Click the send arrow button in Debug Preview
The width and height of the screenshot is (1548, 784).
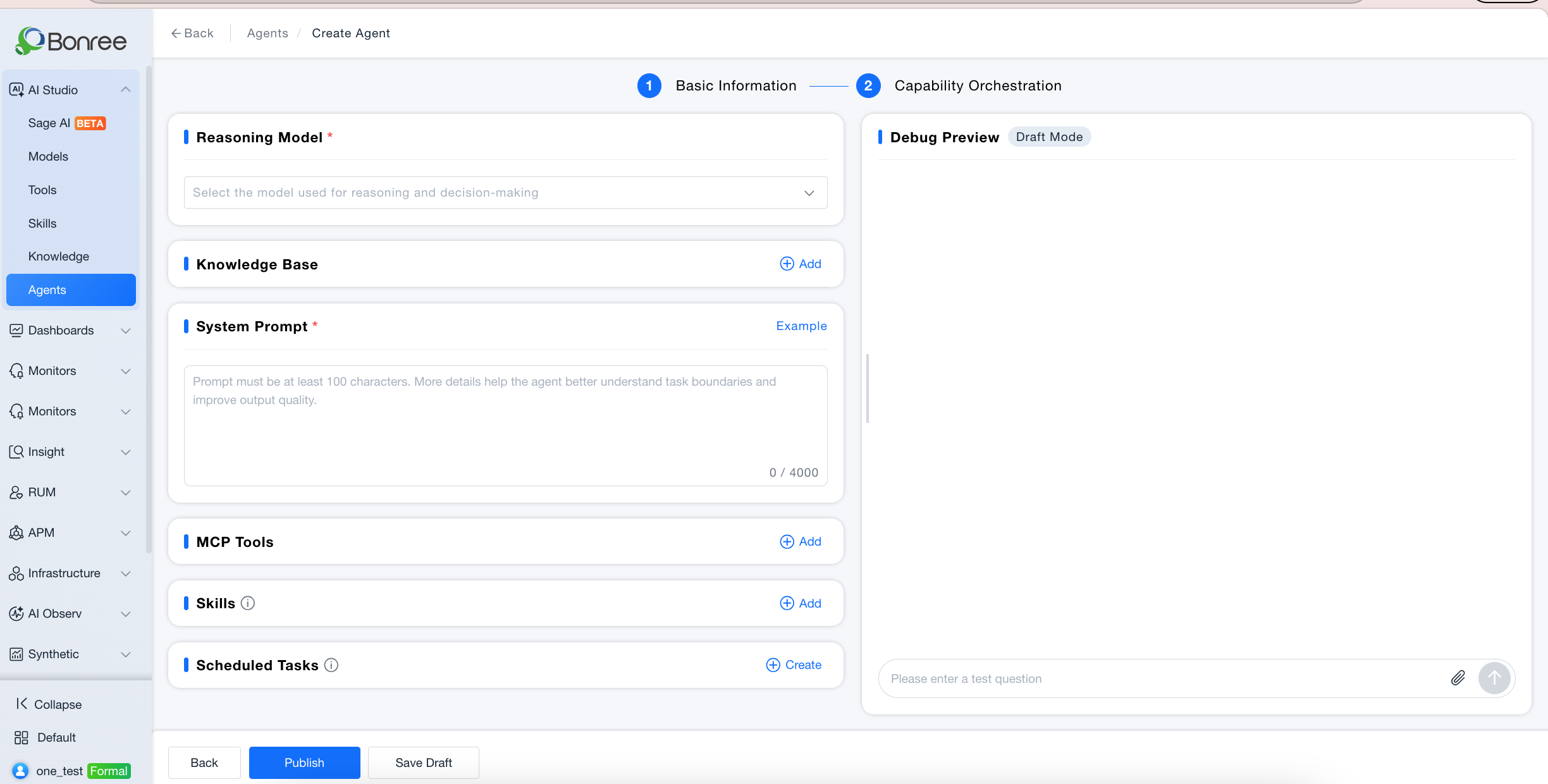click(1494, 678)
